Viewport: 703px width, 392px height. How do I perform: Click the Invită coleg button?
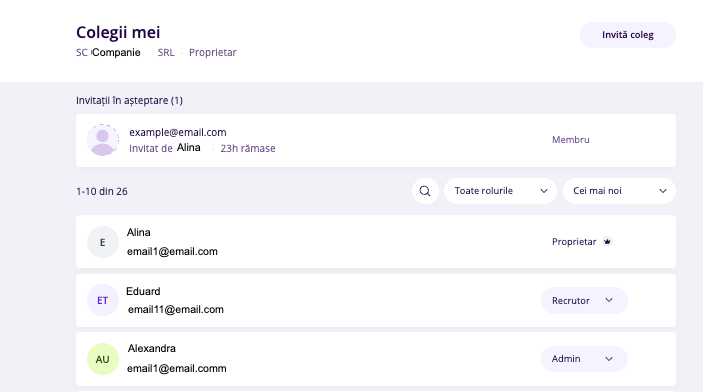click(628, 35)
